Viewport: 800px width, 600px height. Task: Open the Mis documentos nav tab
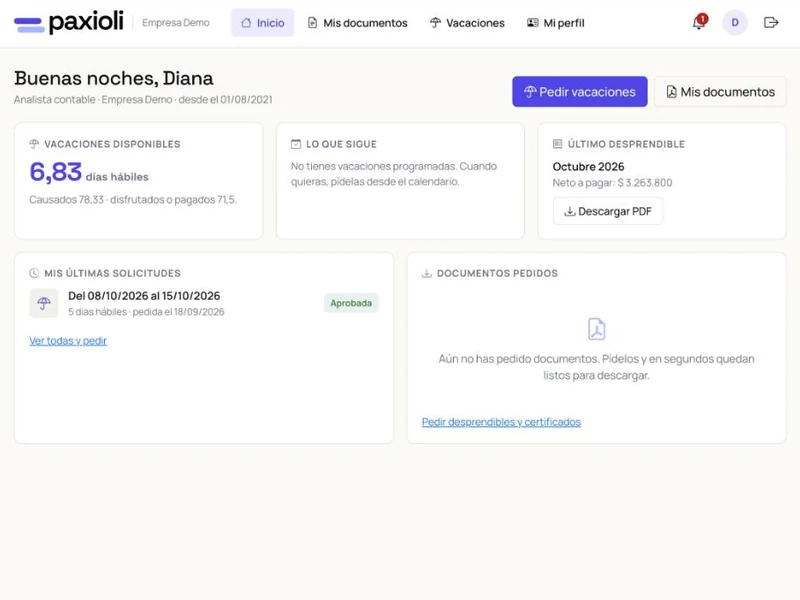click(357, 23)
